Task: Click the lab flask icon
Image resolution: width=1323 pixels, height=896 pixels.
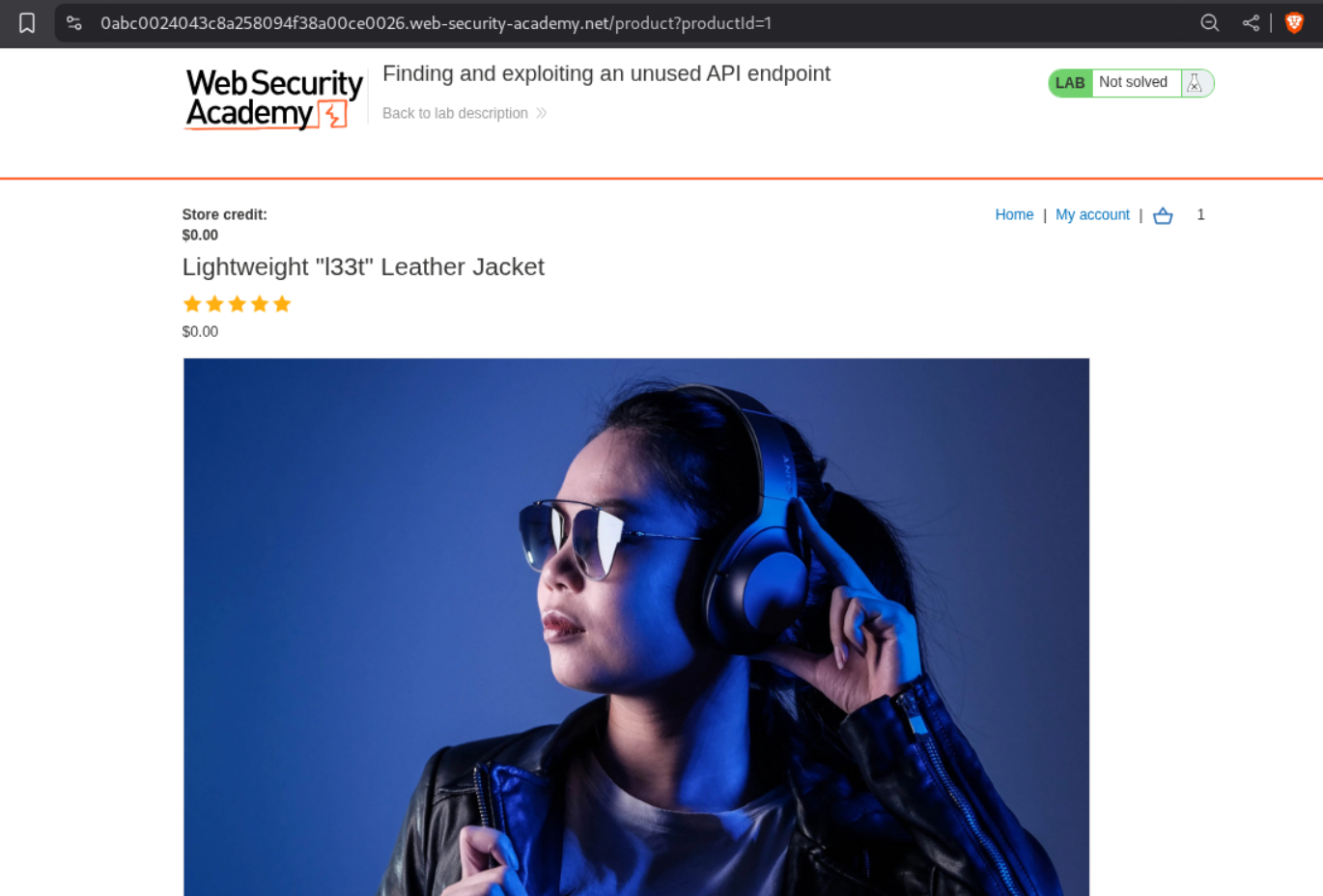Action: point(1196,83)
